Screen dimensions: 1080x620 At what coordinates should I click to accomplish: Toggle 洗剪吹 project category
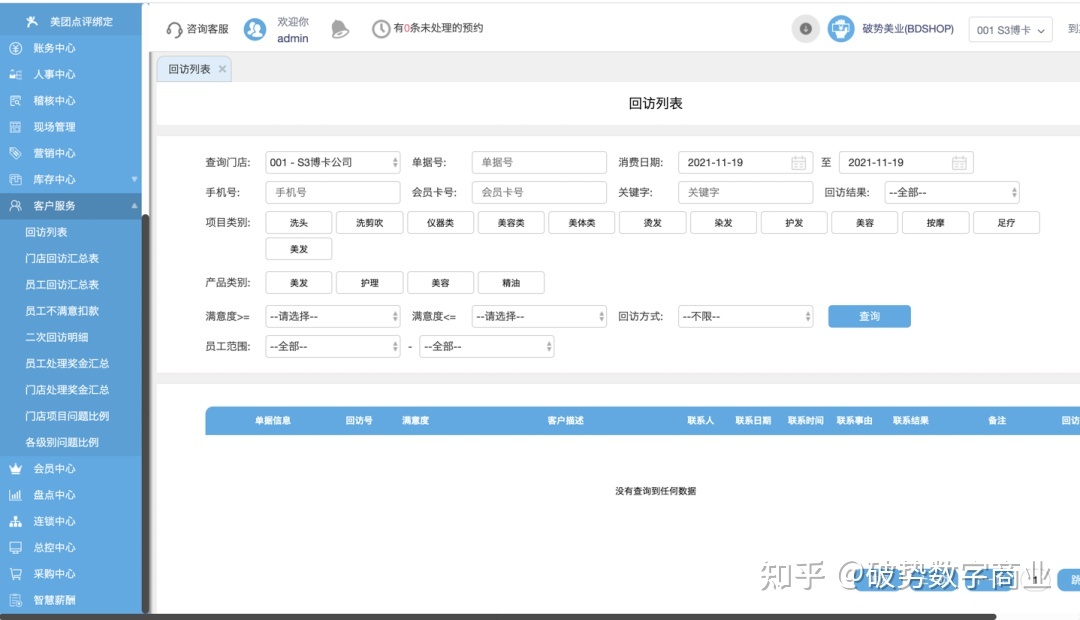coord(370,223)
